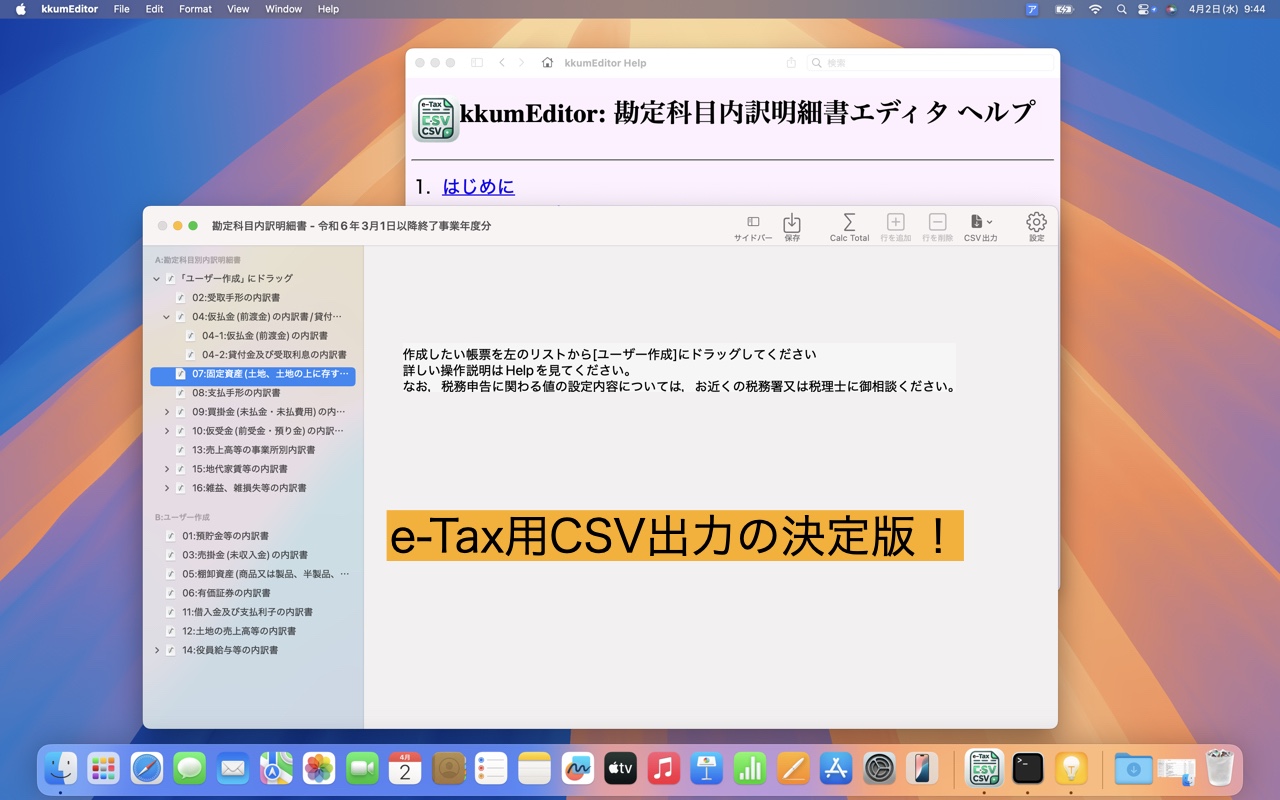This screenshot has height=800, width=1280.
Task: Open System Settings from the Dock
Action: pyautogui.click(x=879, y=768)
